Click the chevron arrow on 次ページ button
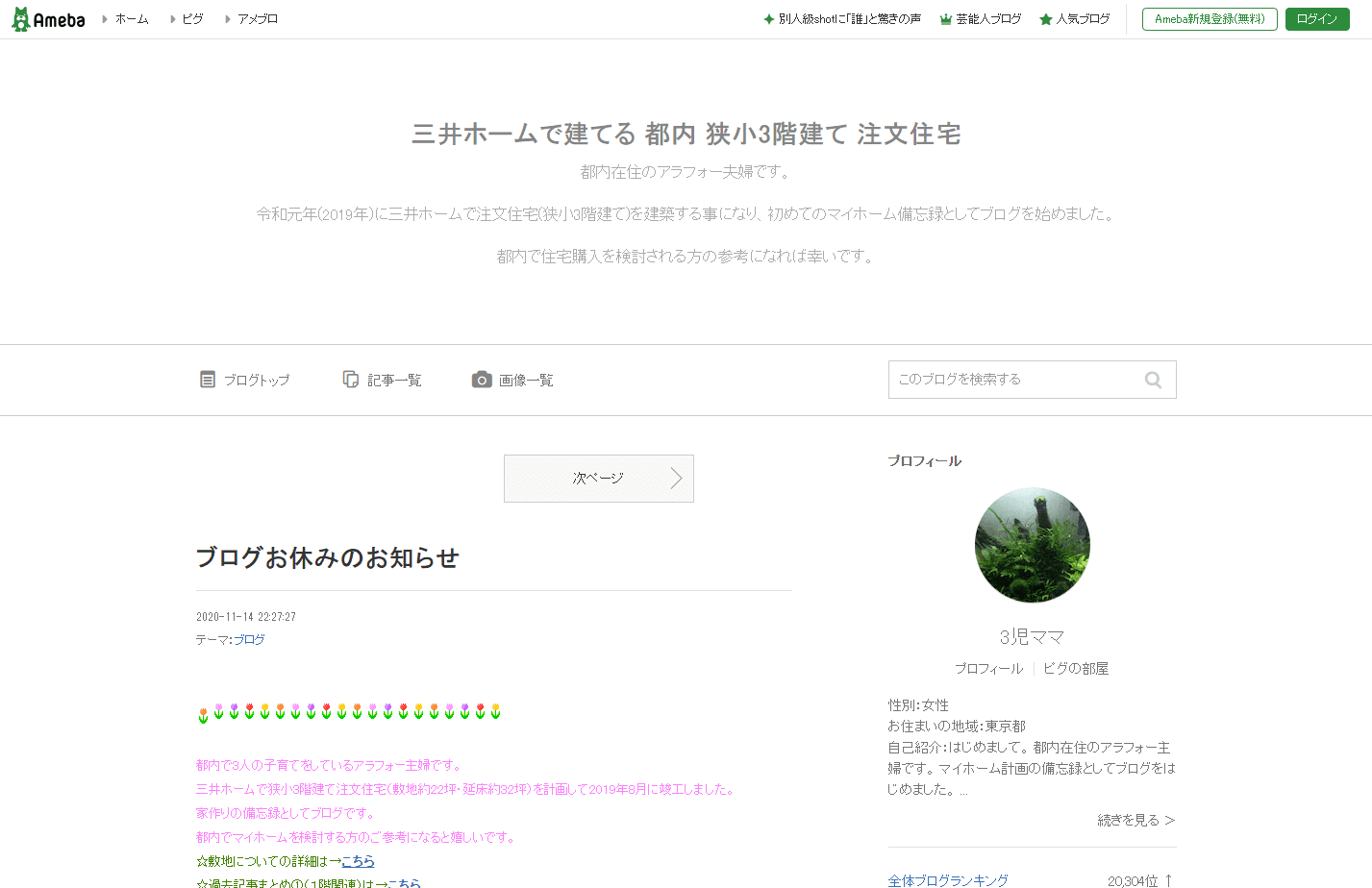 pyautogui.click(x=676, y=478)
